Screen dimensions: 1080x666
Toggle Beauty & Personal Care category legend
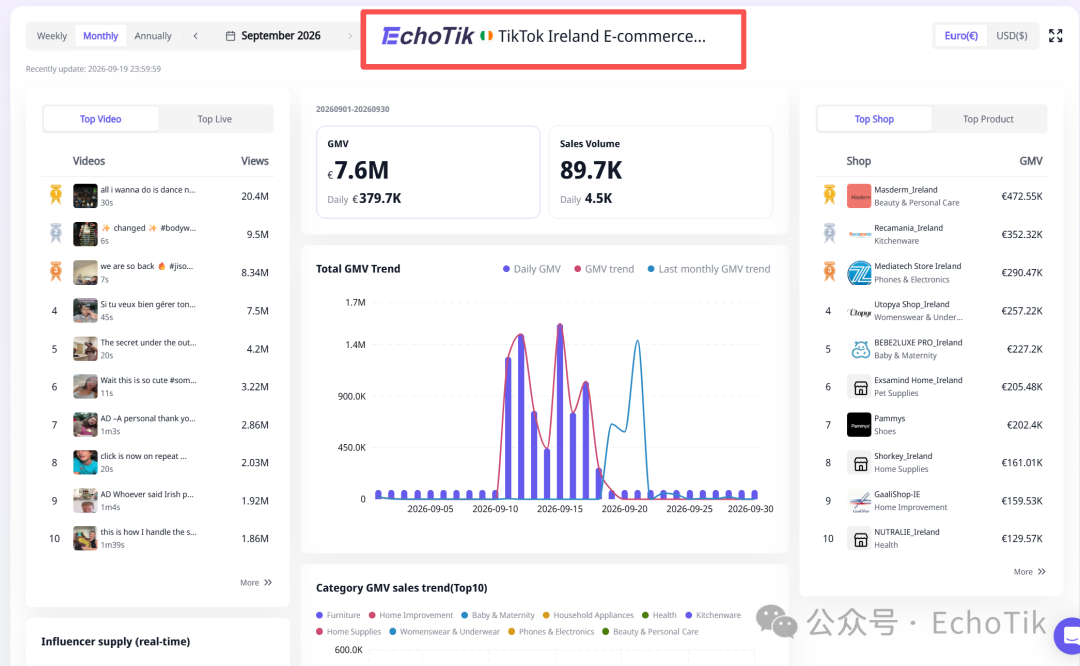650,632
